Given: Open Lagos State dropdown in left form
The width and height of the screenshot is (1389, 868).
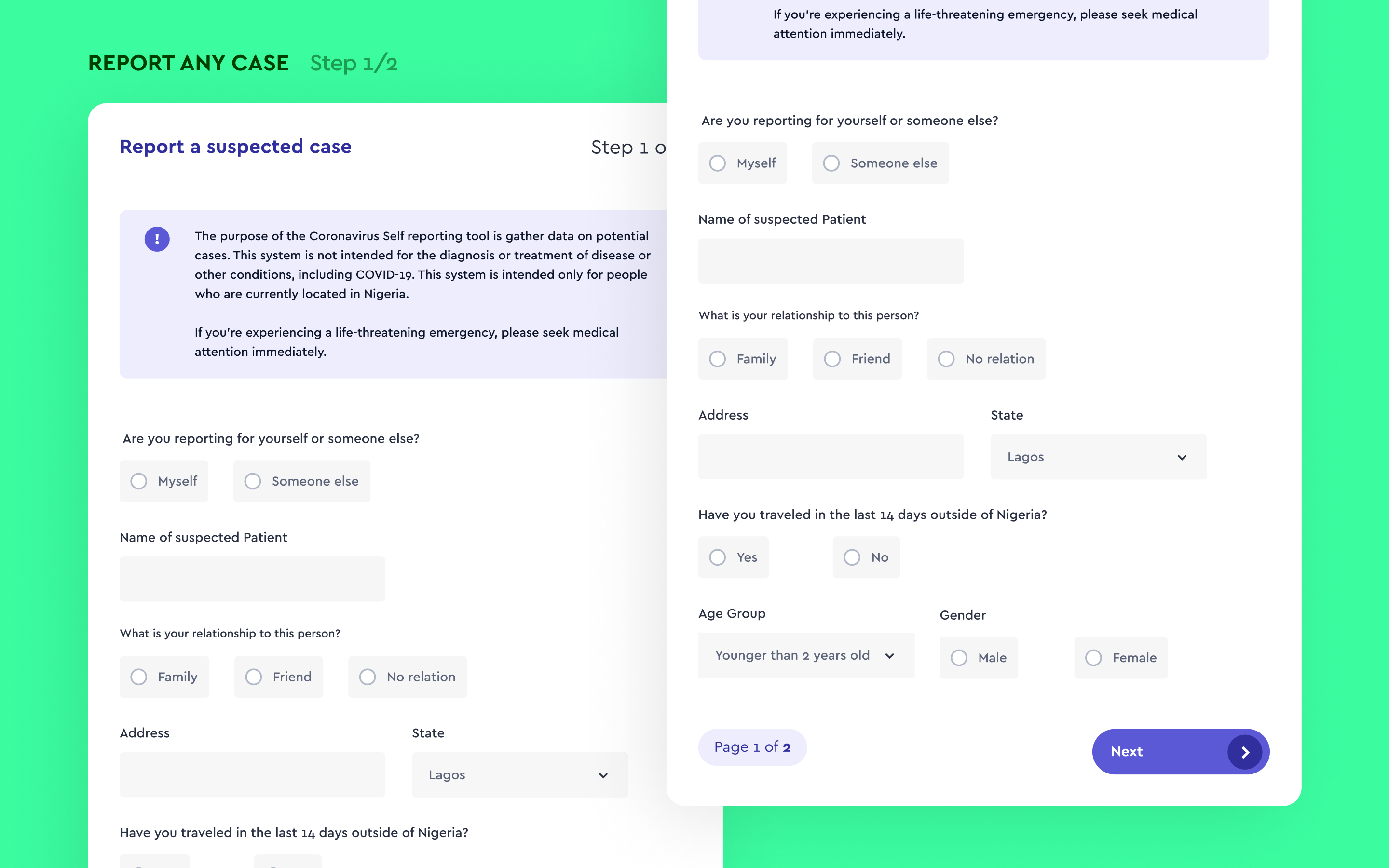Looking at the screenshot, I should tap(519, 775).
